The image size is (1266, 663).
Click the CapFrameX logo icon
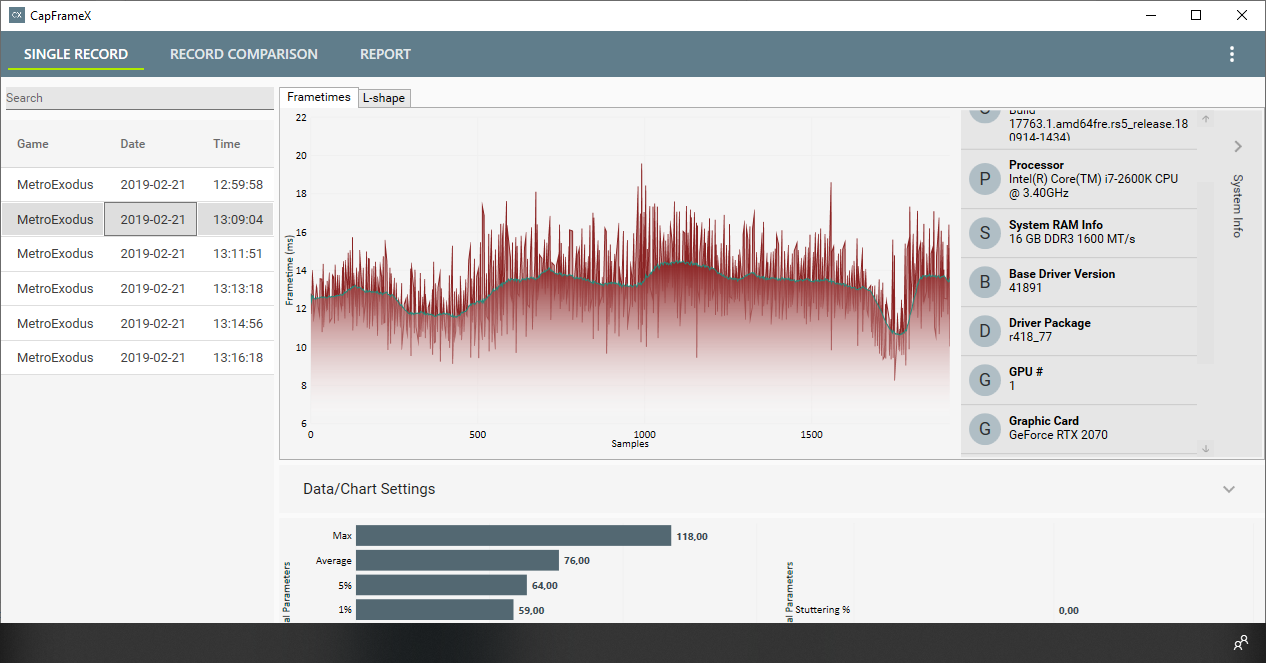(17, 15)
